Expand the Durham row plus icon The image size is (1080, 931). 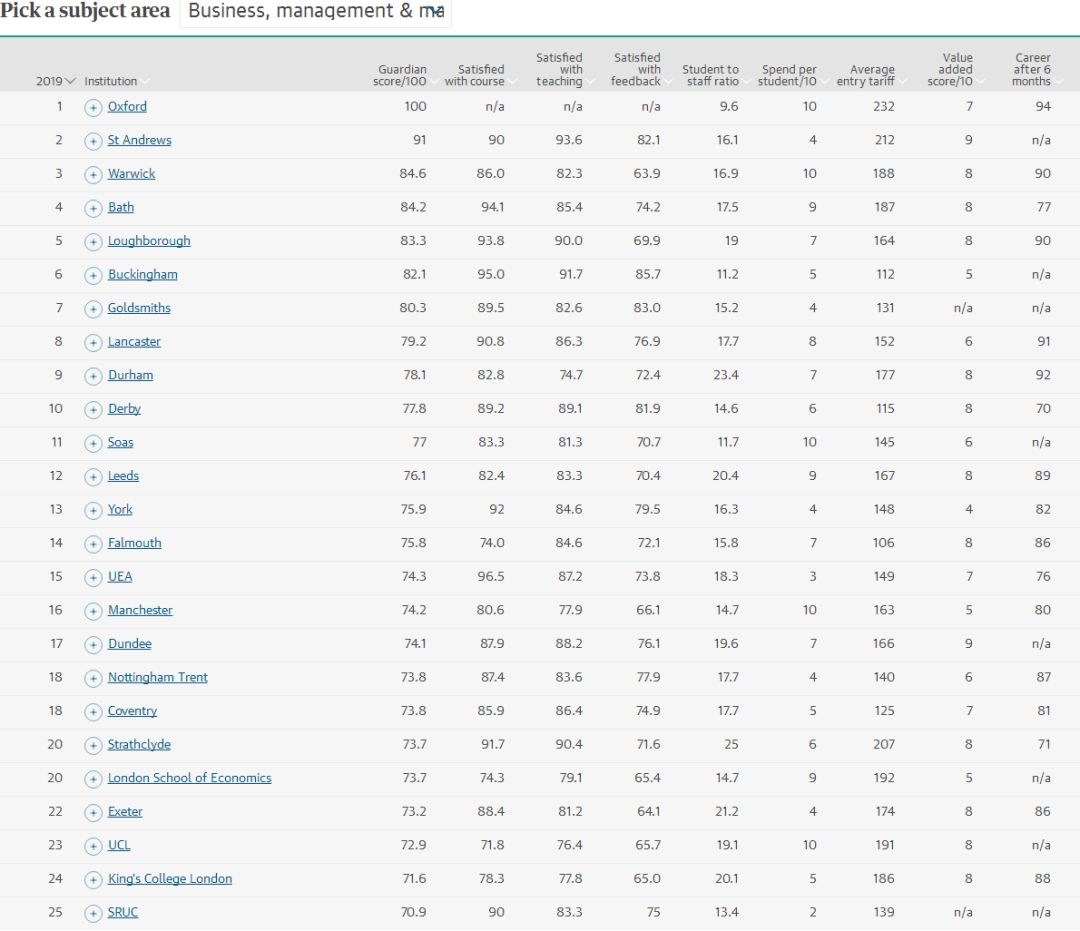coord(93,376)
